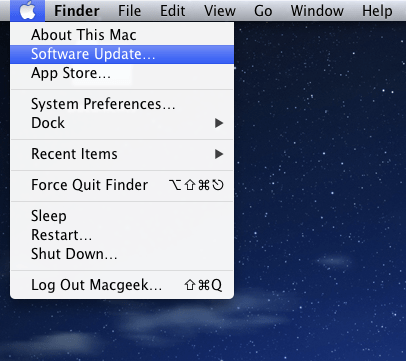Image resolution: width=406 pixels, height=361 pixels.
Task: Select Restart from the Apple menu
Action: click(x=122, y=235)
